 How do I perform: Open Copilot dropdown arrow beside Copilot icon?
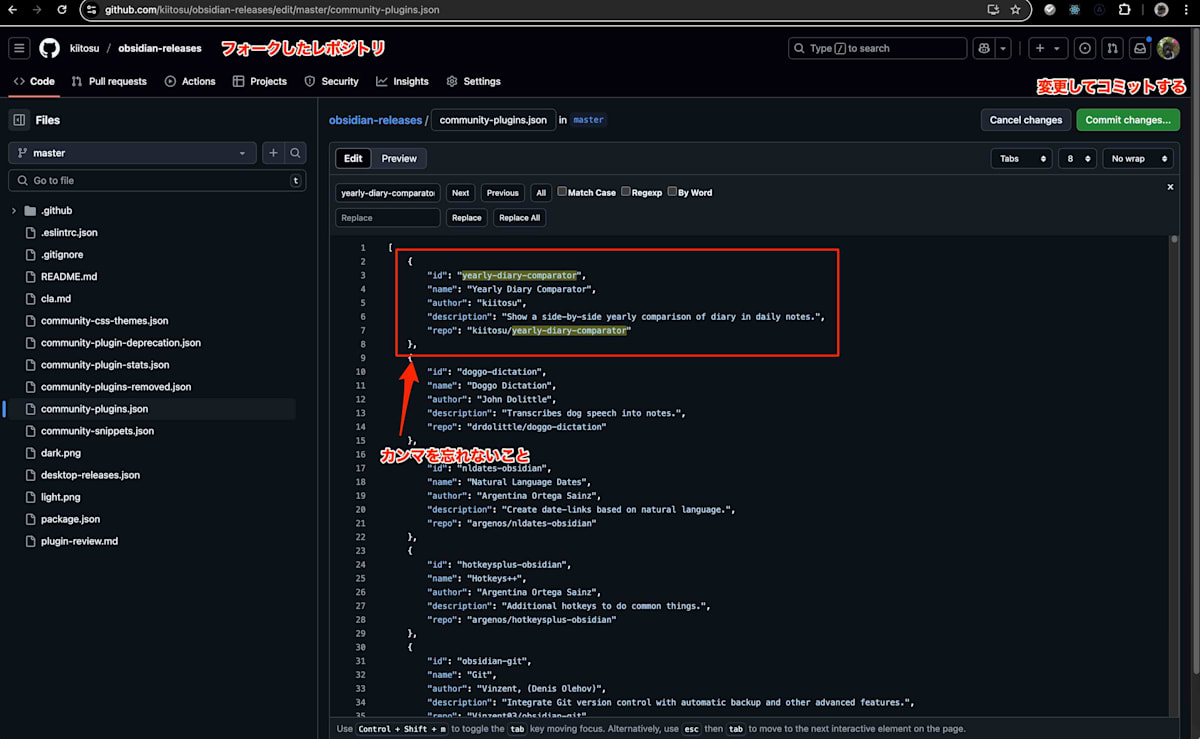coord(1003,48)
